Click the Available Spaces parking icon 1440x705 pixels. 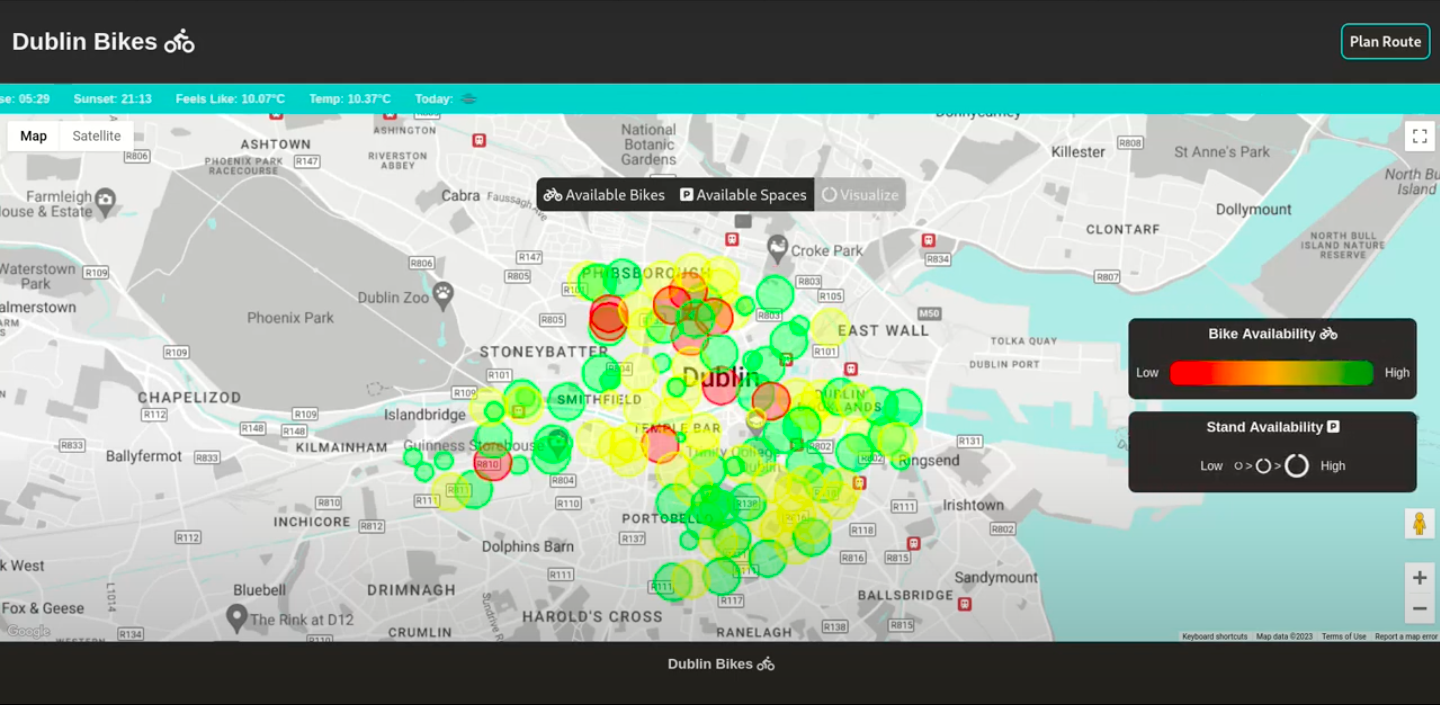[687, 195]
